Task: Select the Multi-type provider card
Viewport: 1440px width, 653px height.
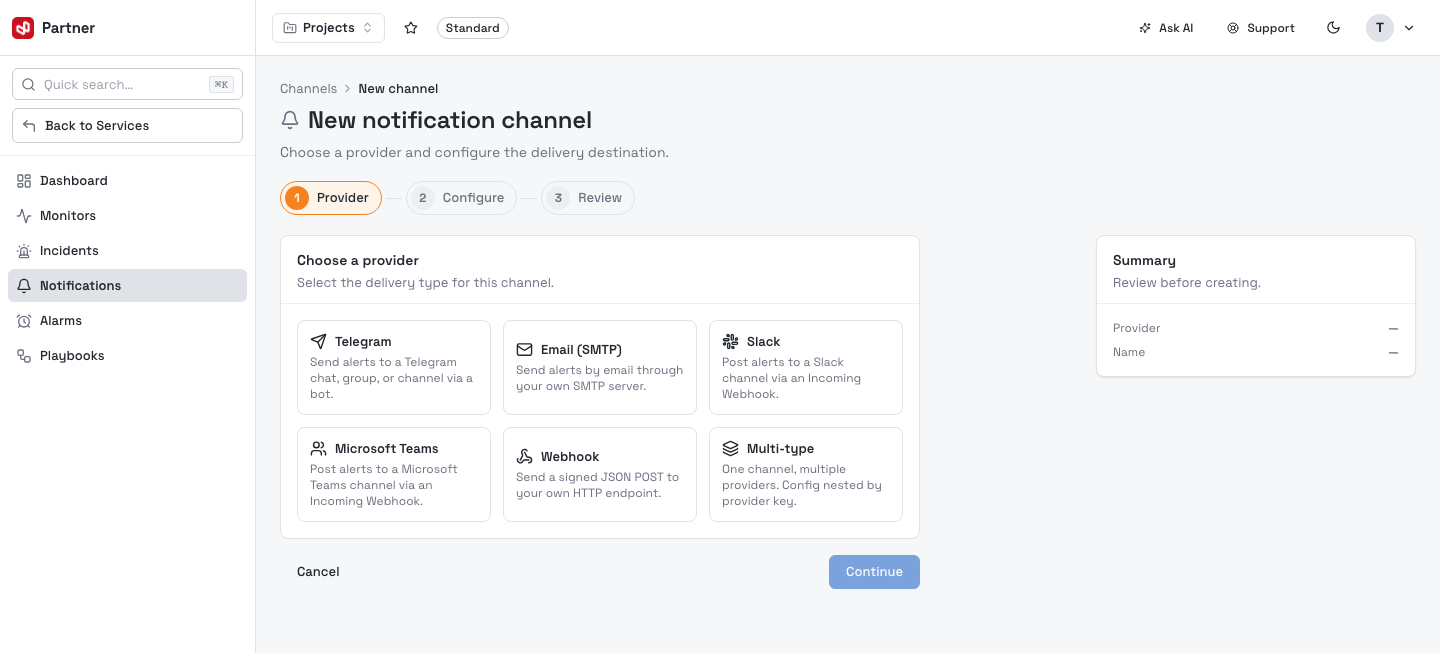Action: [x=806, y=474]
